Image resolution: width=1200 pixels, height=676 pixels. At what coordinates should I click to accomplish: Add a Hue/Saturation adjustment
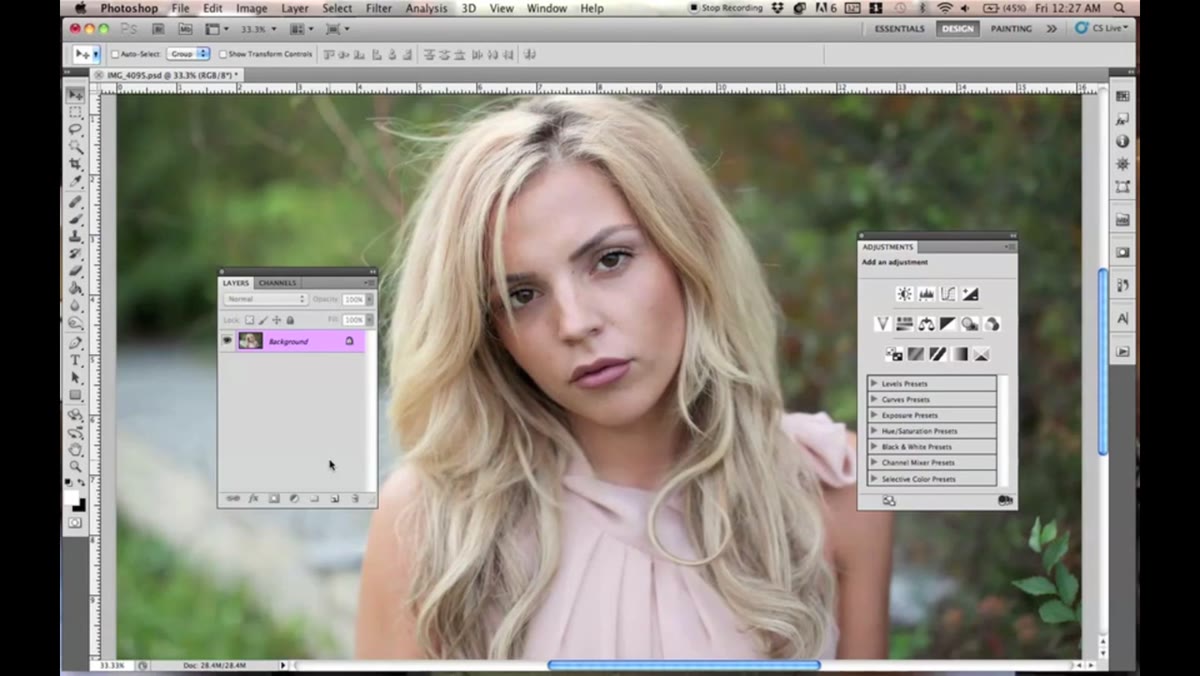[904, 324]
